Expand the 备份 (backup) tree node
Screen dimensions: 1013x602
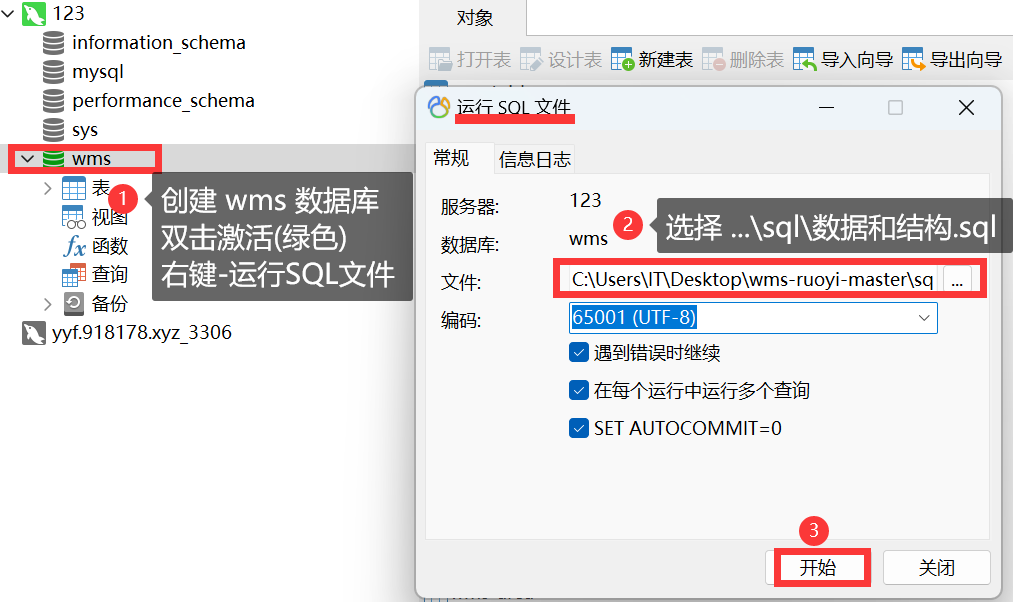47,304
